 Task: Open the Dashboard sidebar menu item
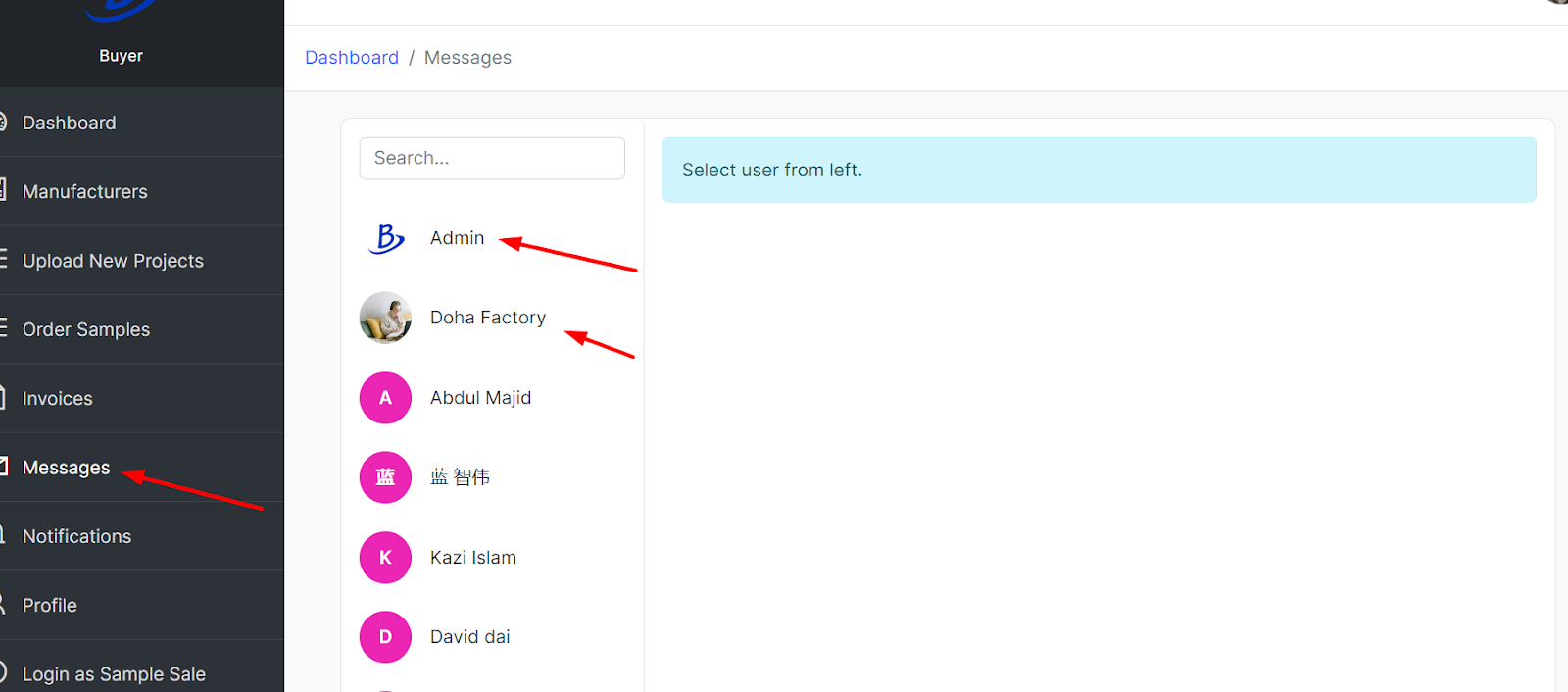[x=69, y=123]
